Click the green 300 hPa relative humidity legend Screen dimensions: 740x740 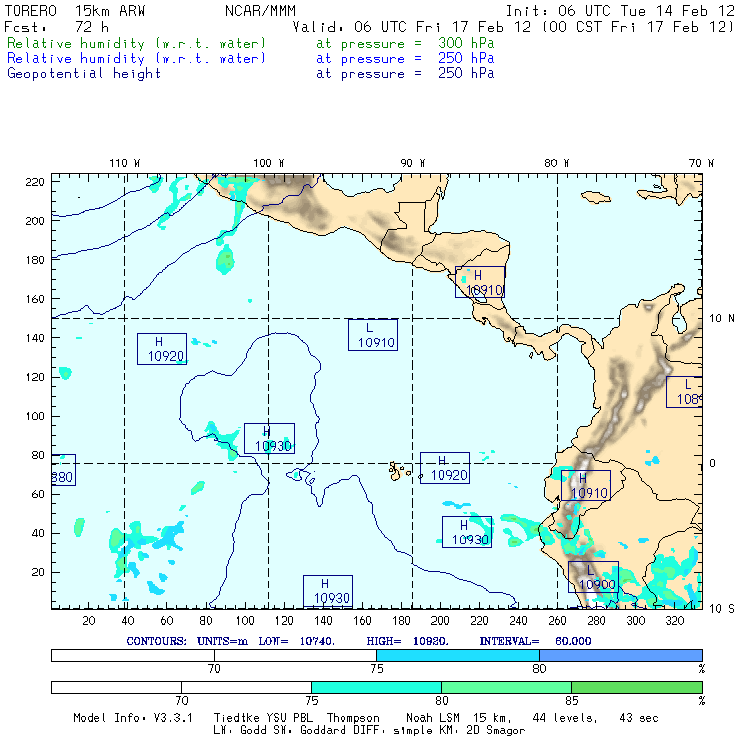coord(137,44)
